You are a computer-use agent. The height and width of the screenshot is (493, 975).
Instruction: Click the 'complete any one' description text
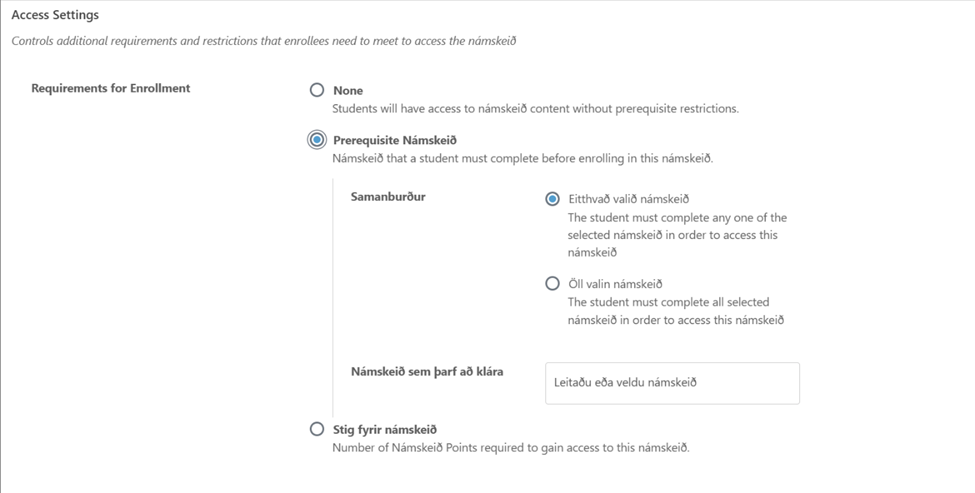[x=677, y=235]
